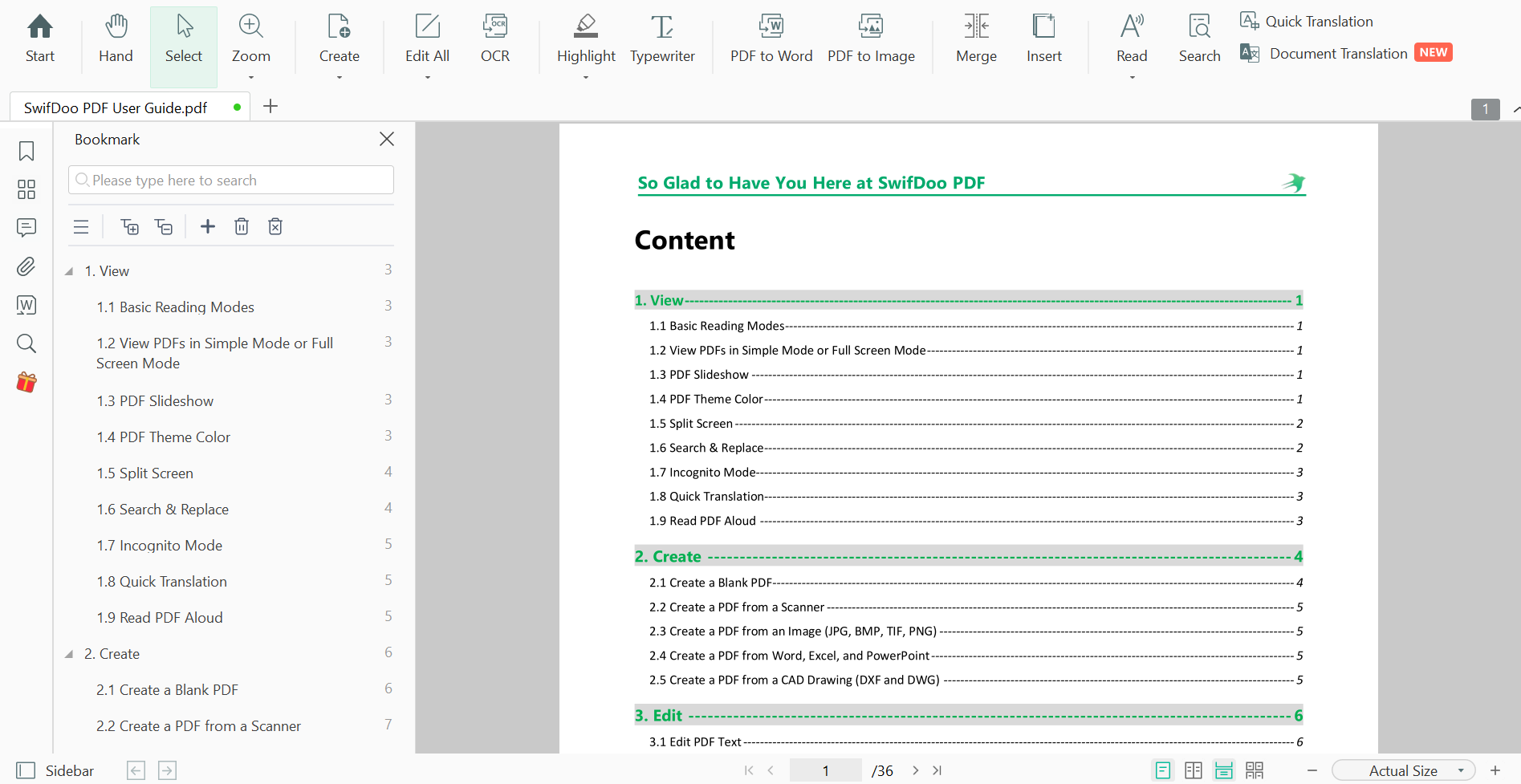Enable continuous scrolling view mode
Screen dimensions: 1521x784
[1224, 770]
